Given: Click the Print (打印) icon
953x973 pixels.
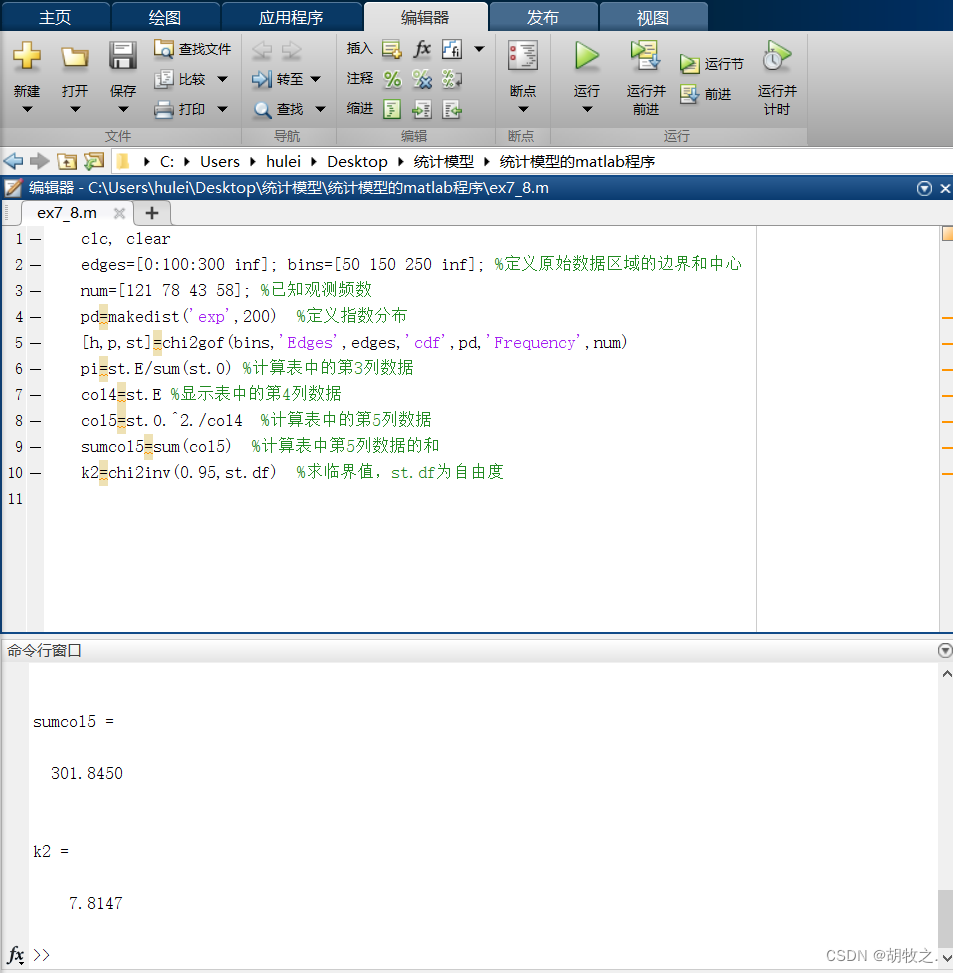Looking at the screenshot, I should pos(164,109).
